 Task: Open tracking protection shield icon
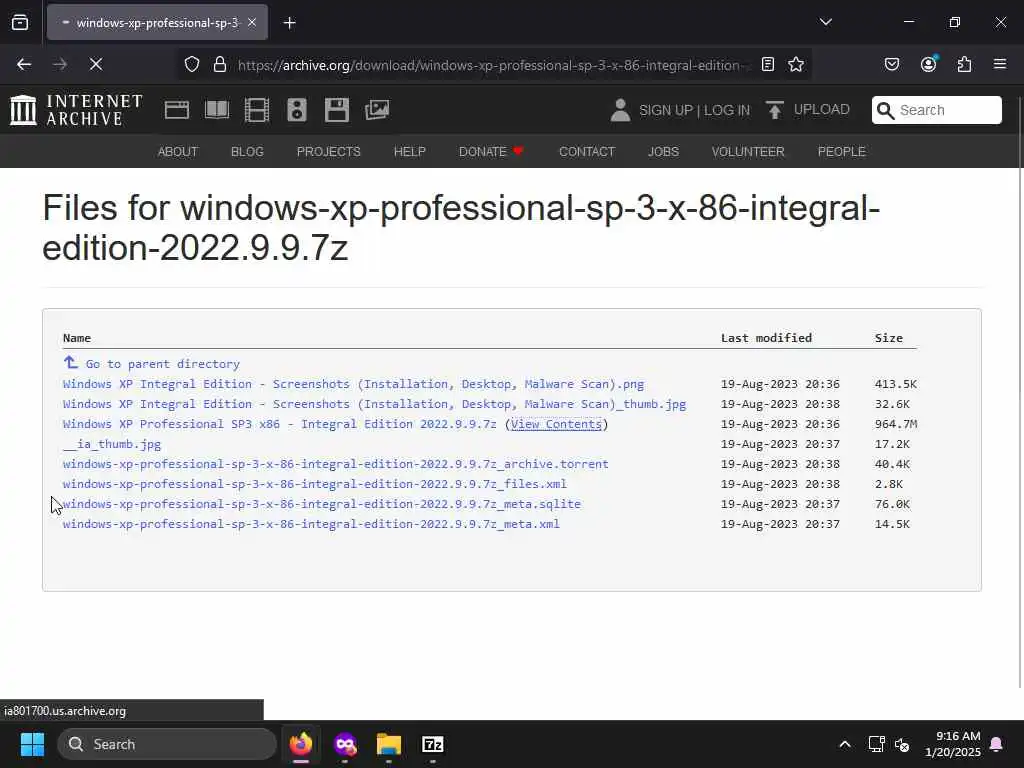tap(191, 65)
